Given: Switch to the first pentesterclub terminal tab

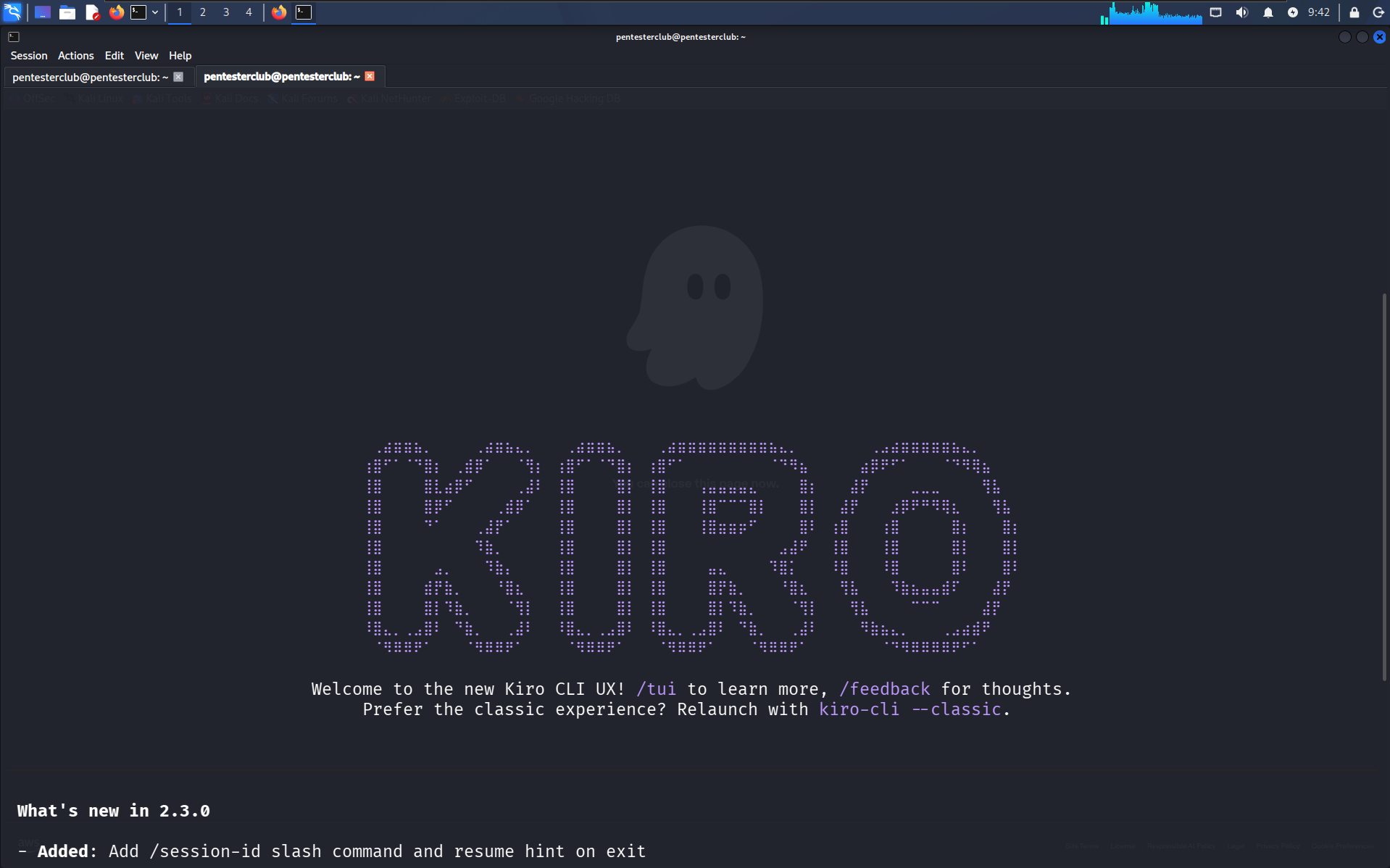Looking at the screenshot, I should pos(91,77).
